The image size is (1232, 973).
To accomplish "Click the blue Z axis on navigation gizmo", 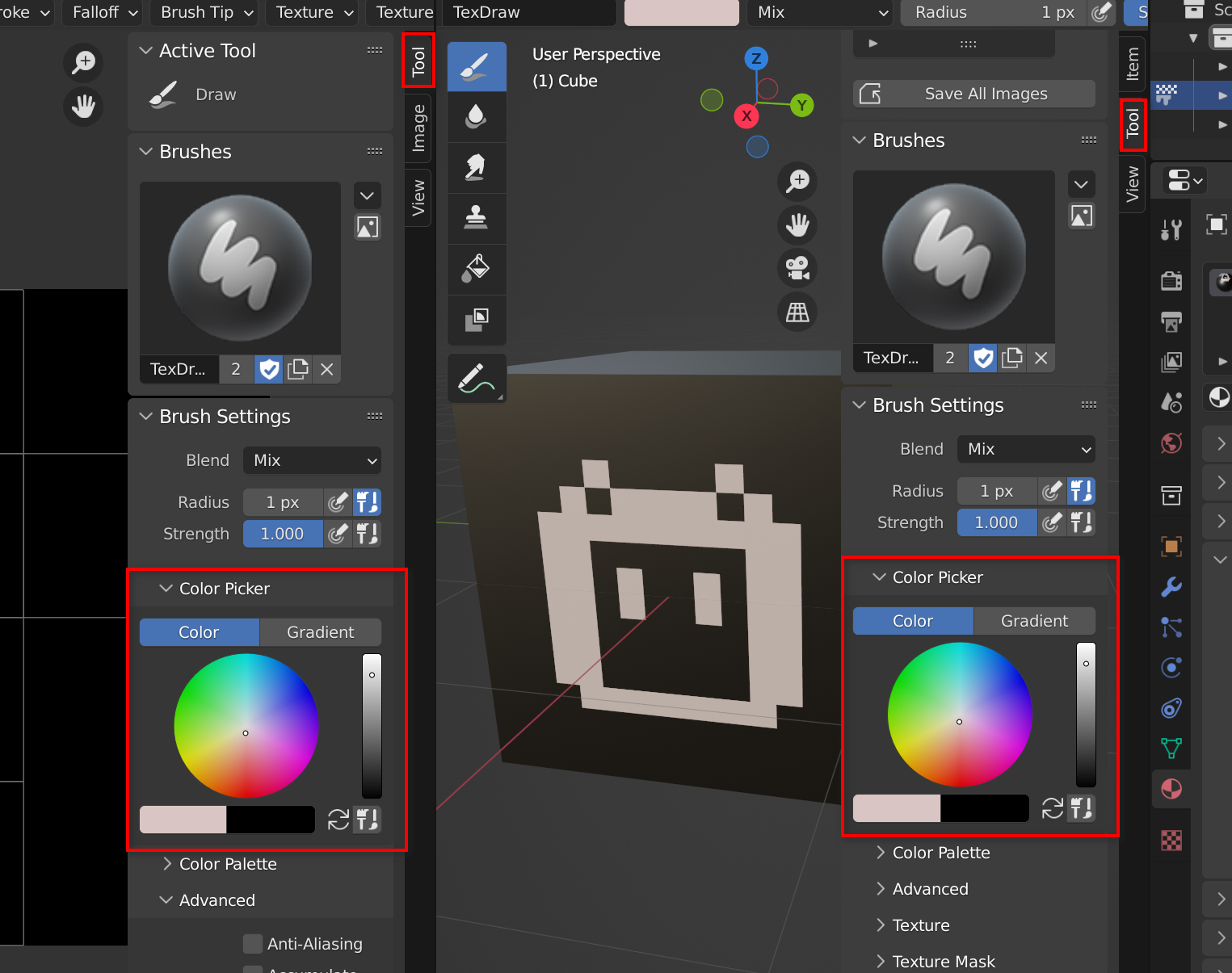I will [x=756, y=58].
